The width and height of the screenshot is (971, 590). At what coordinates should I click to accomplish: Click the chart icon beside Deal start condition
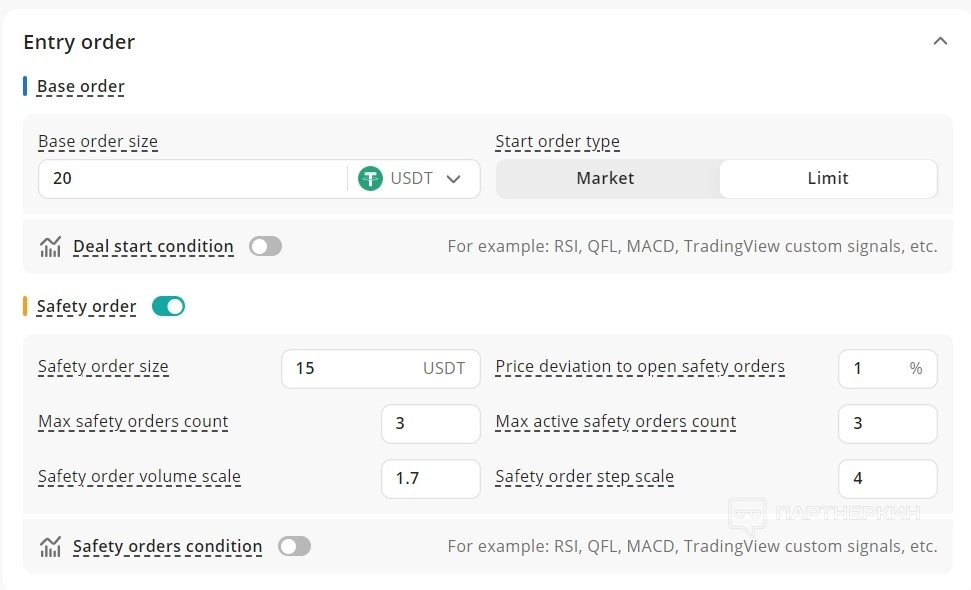tap(50, 247)
